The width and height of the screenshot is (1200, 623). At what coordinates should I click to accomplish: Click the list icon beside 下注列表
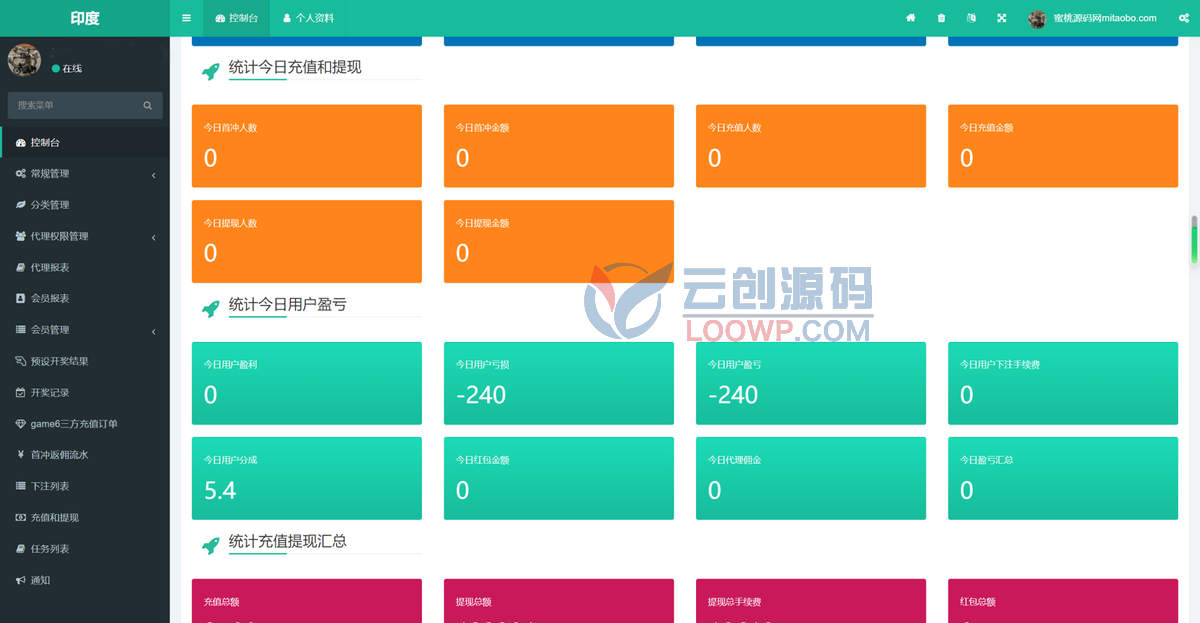point(21,486)
